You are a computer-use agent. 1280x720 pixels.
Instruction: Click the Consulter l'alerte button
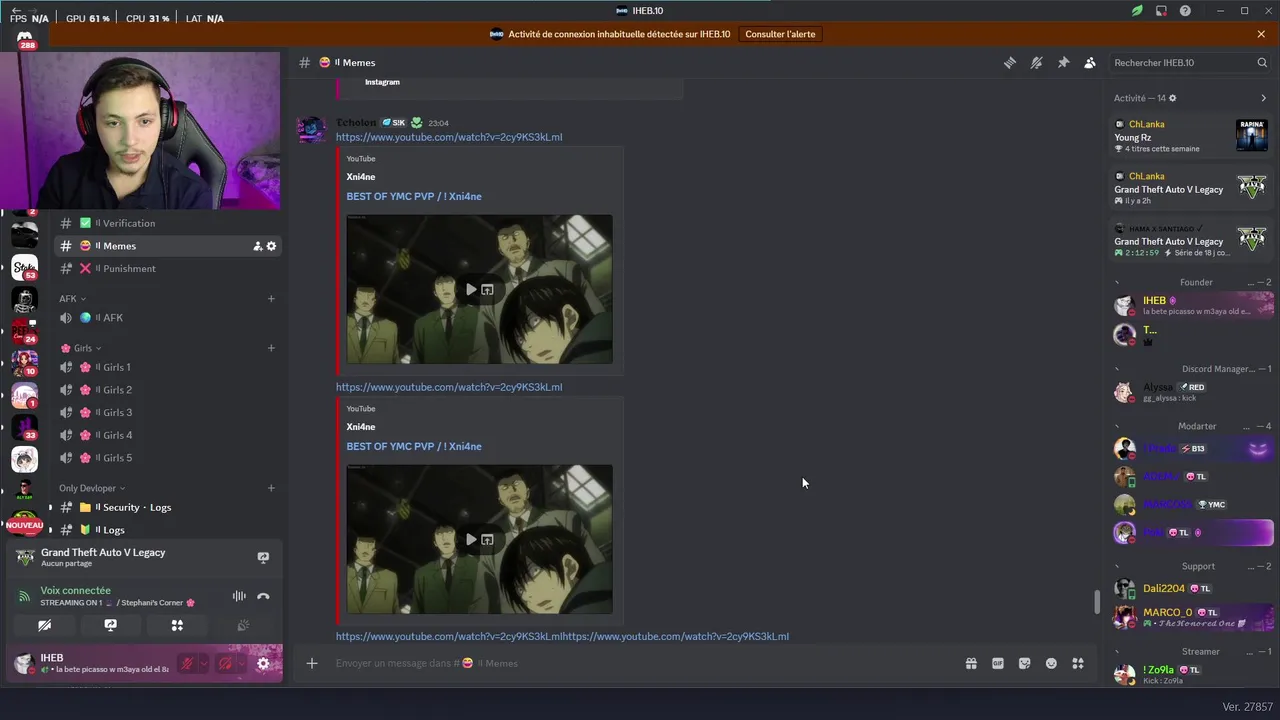click(780, 34)
